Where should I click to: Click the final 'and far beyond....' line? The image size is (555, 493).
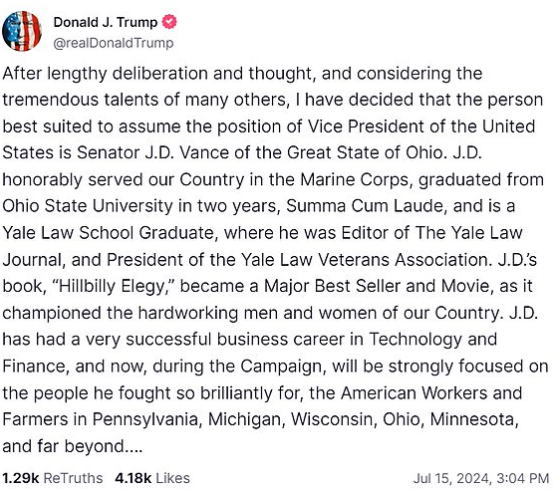73,446
